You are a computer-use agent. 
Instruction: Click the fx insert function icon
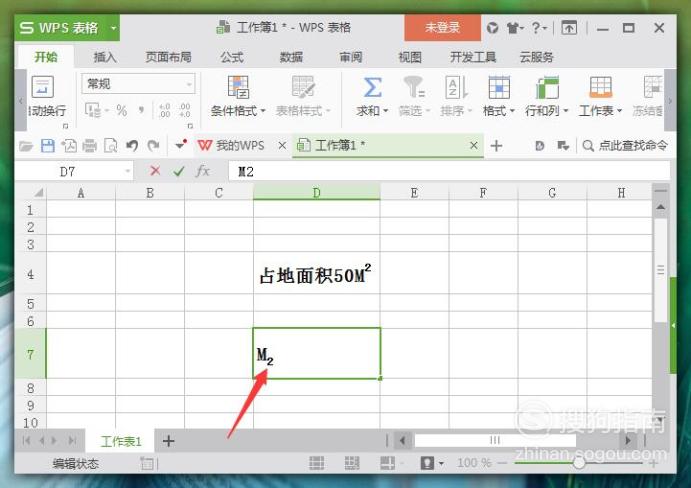click(203, 171)
